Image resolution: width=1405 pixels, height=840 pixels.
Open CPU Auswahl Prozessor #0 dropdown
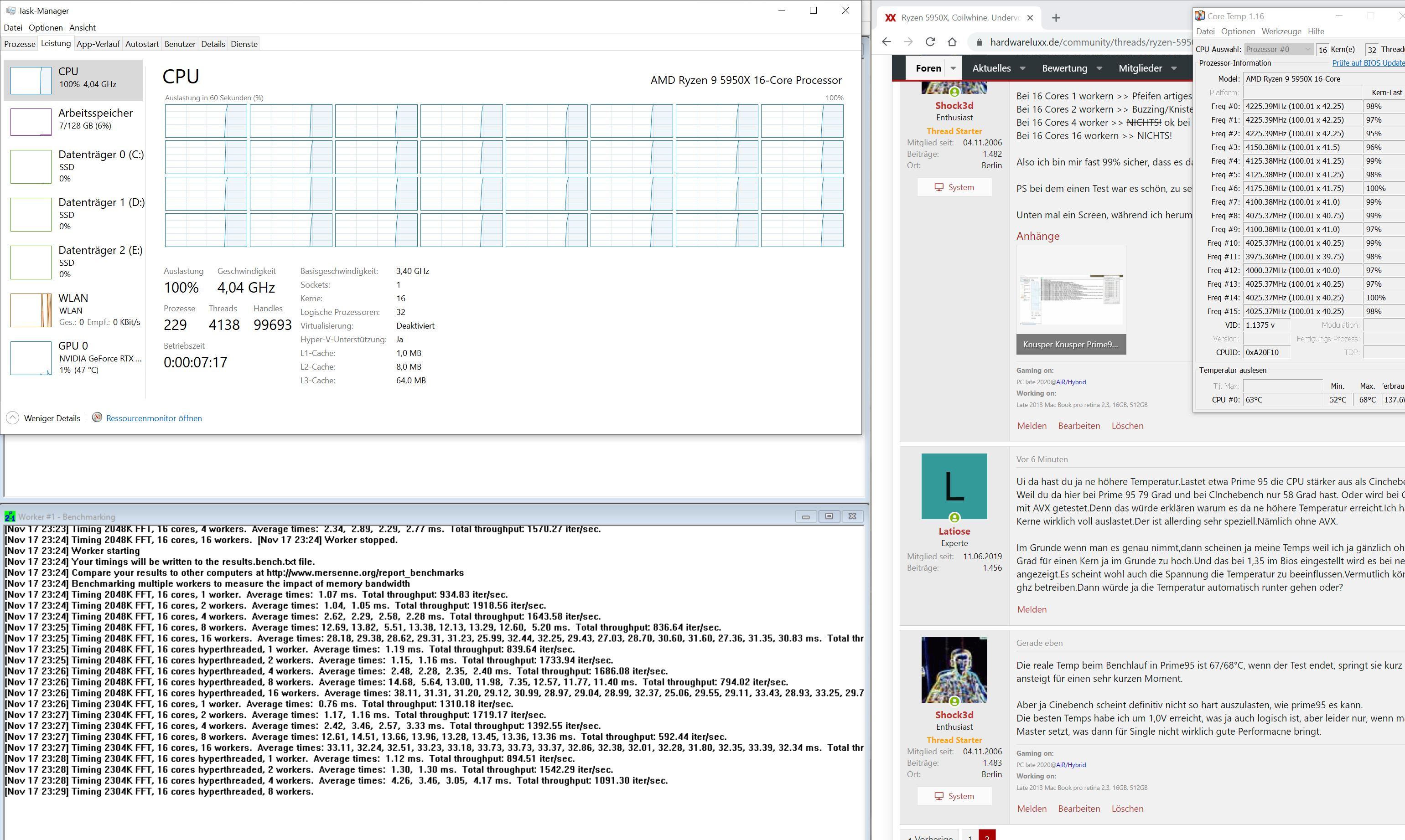click(x=1279, y=49)
